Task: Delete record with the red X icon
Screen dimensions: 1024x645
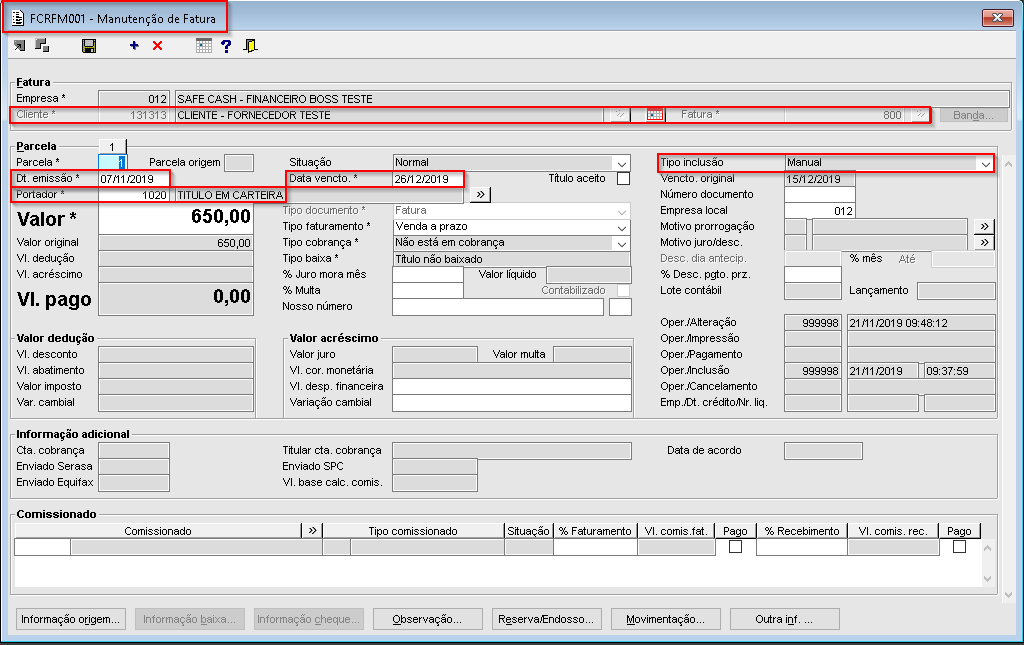Action: [x=157, y=46]
